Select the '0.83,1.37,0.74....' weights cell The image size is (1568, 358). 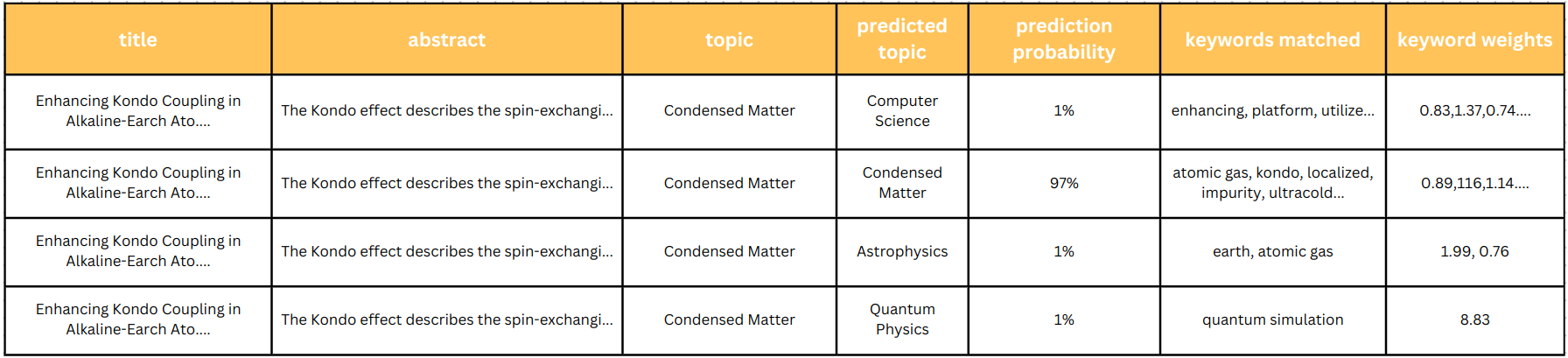click(1474, 111)
